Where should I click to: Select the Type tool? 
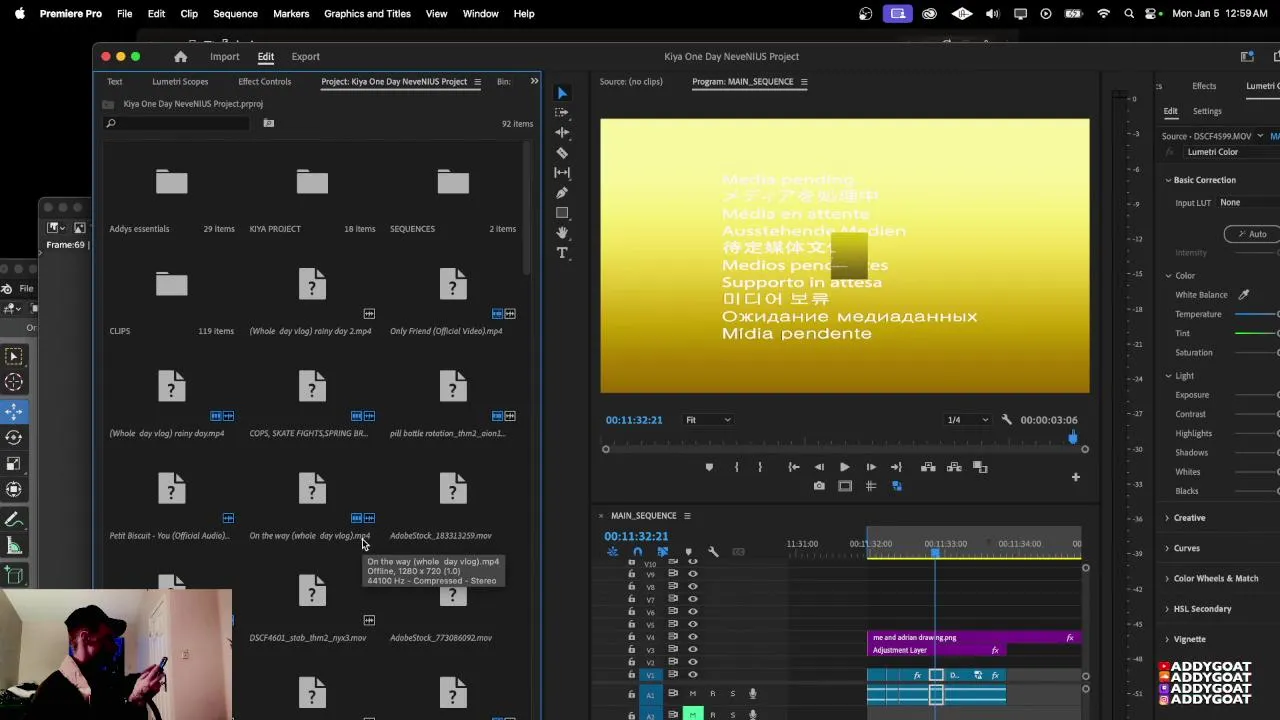(x=562, y=253)
